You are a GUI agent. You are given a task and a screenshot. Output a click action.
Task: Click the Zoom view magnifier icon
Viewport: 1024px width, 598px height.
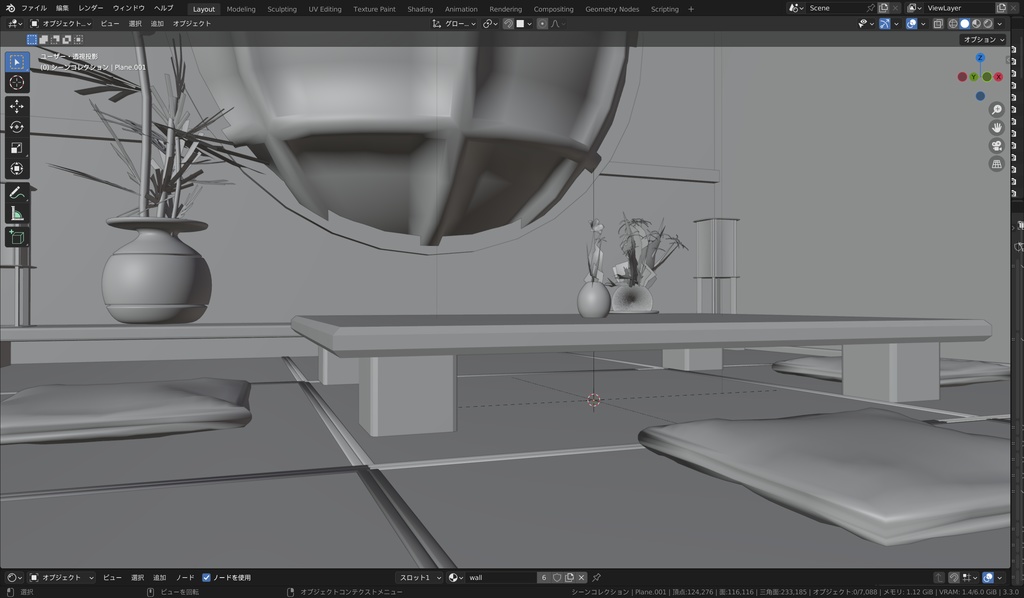pos(997,109)
